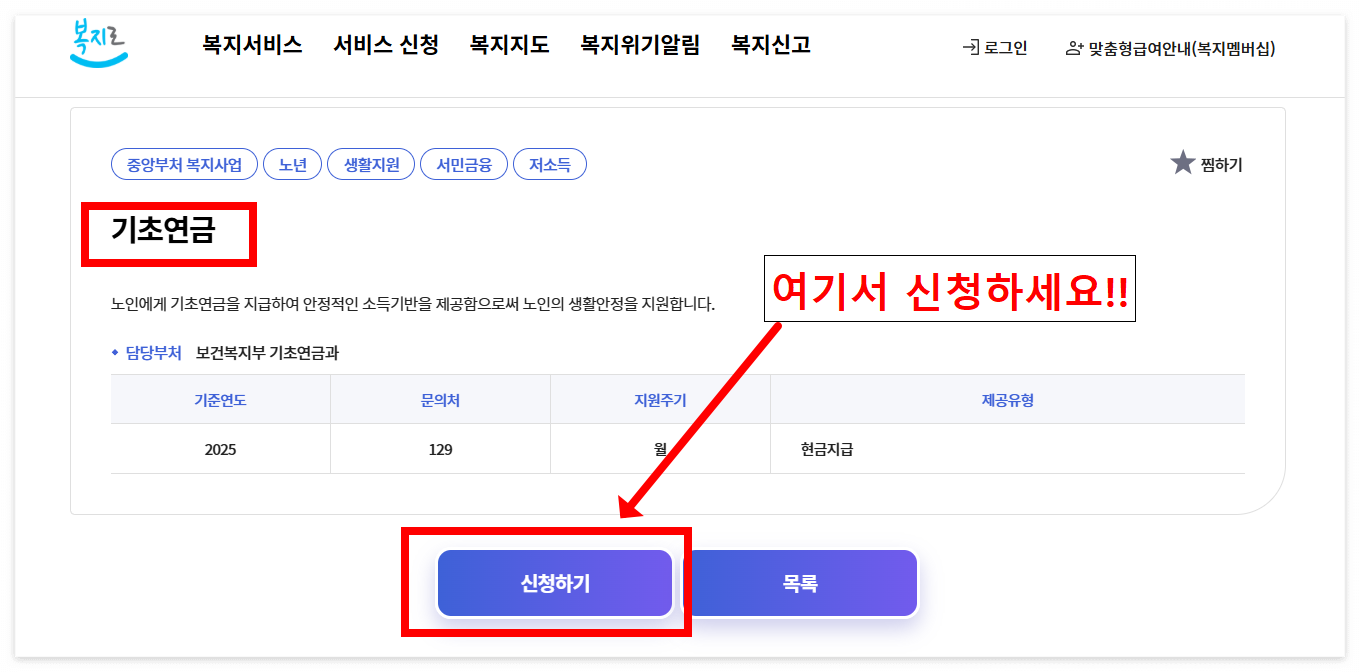Click the 목록 list button
1360x672 pixels.
[x=802, y=583]
